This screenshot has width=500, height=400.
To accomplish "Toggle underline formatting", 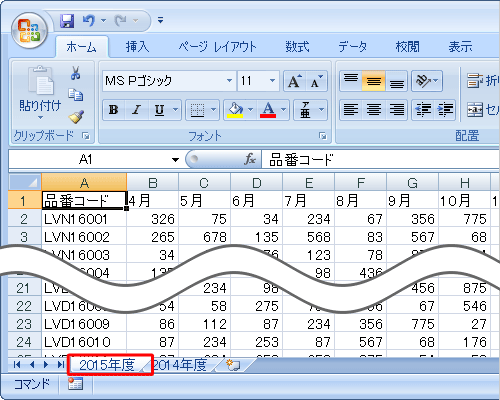I will [160, 110].
